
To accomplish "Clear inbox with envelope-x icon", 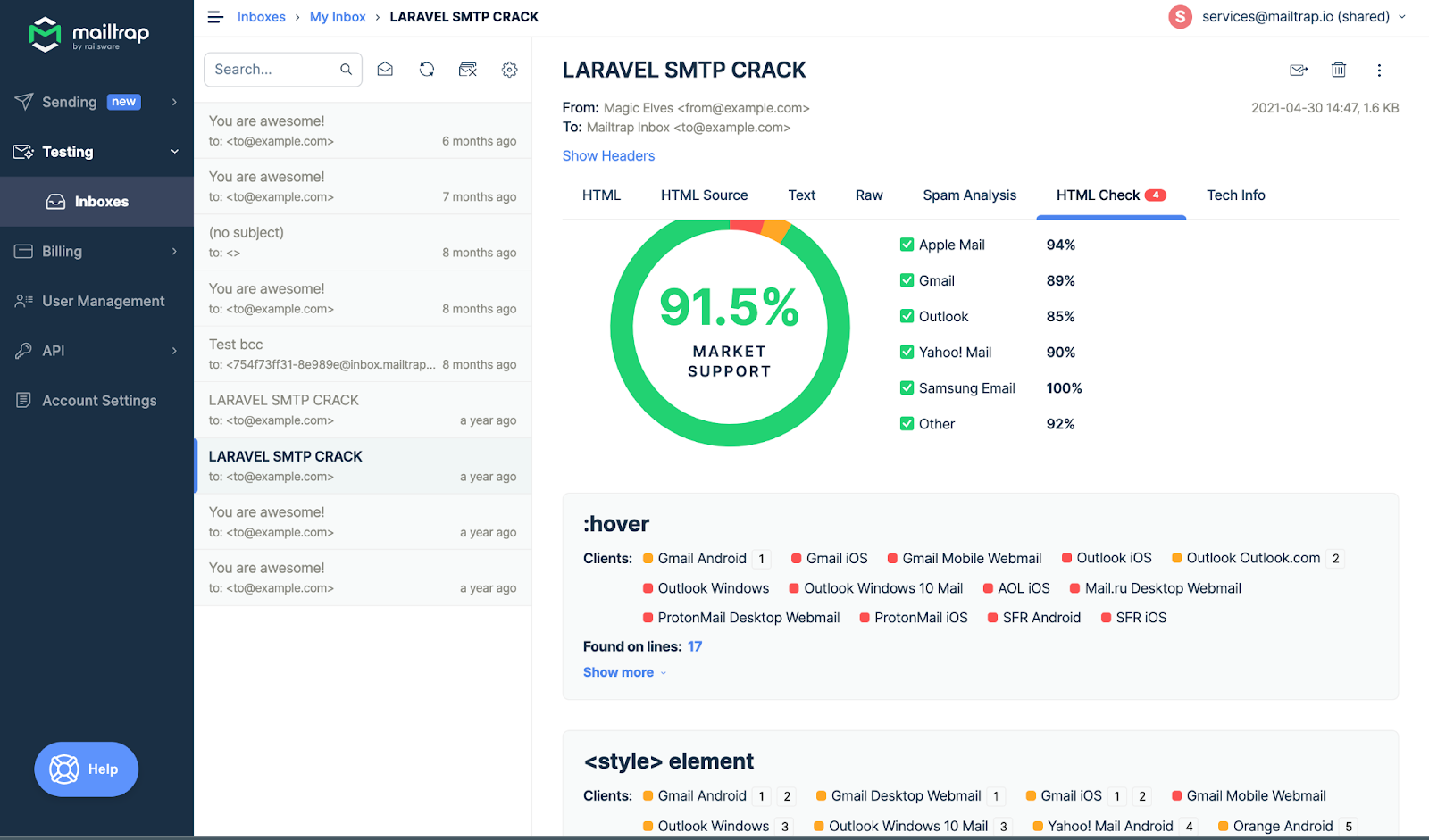I will (468, 70).
